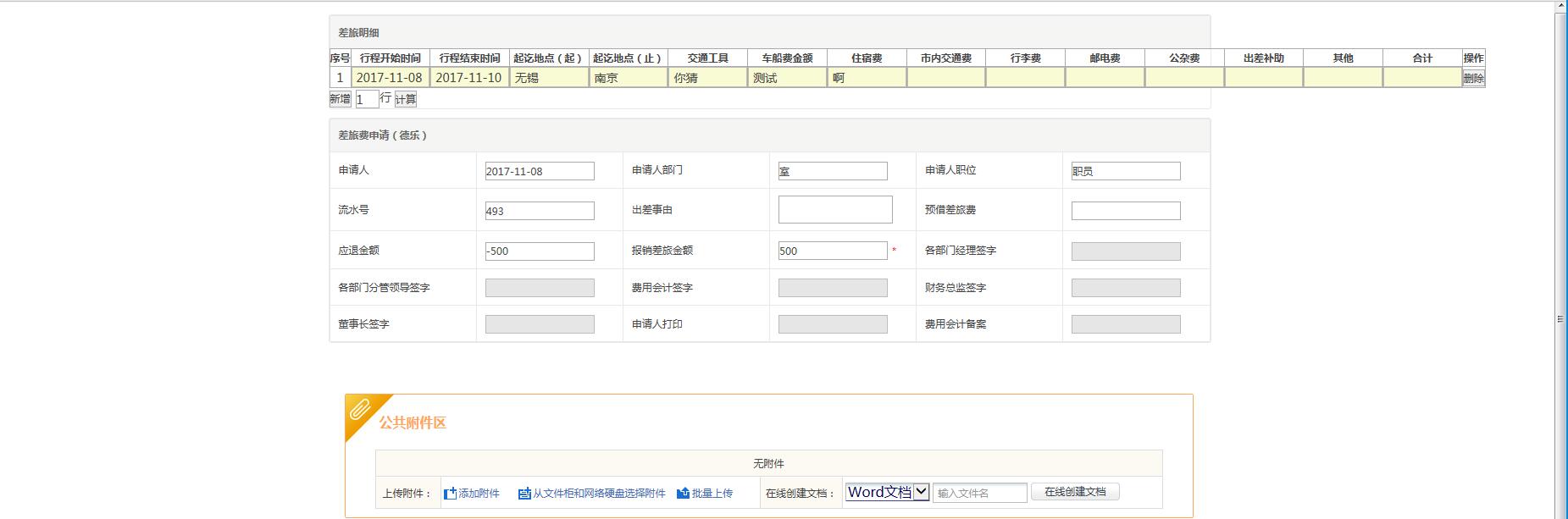Click the 从文件柜和网络硬盘选择附件 icon
Screen dimensions: 1568x519
(x=524, y=494)
